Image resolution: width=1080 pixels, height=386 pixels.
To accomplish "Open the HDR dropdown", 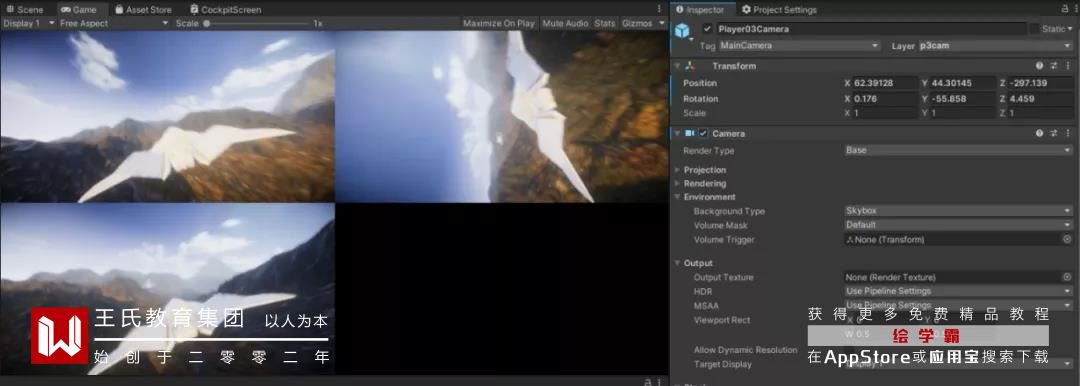I will click(959, 291).
